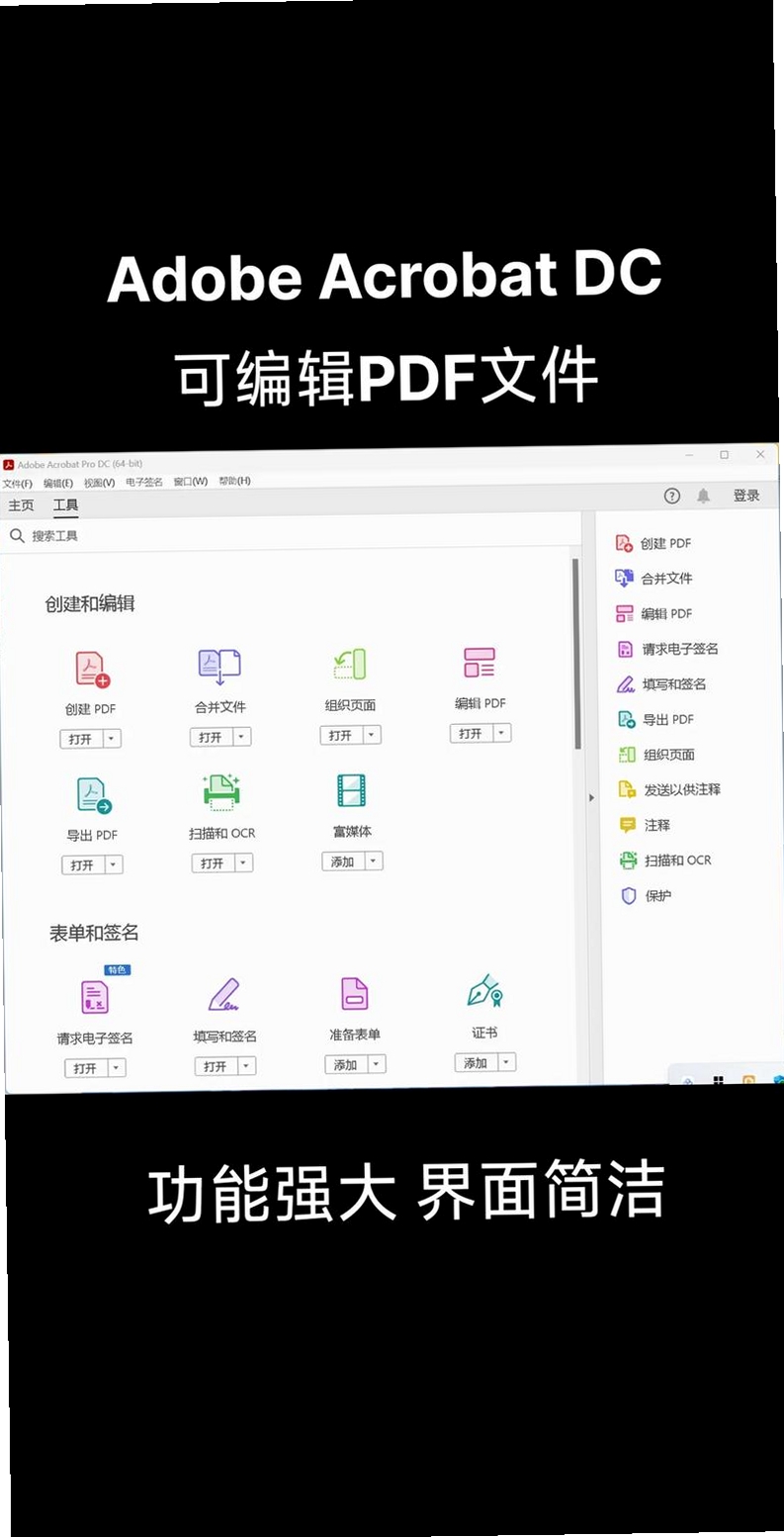
Task: Click 打开 button under 填写和签名
Action: coord(217,1066)
